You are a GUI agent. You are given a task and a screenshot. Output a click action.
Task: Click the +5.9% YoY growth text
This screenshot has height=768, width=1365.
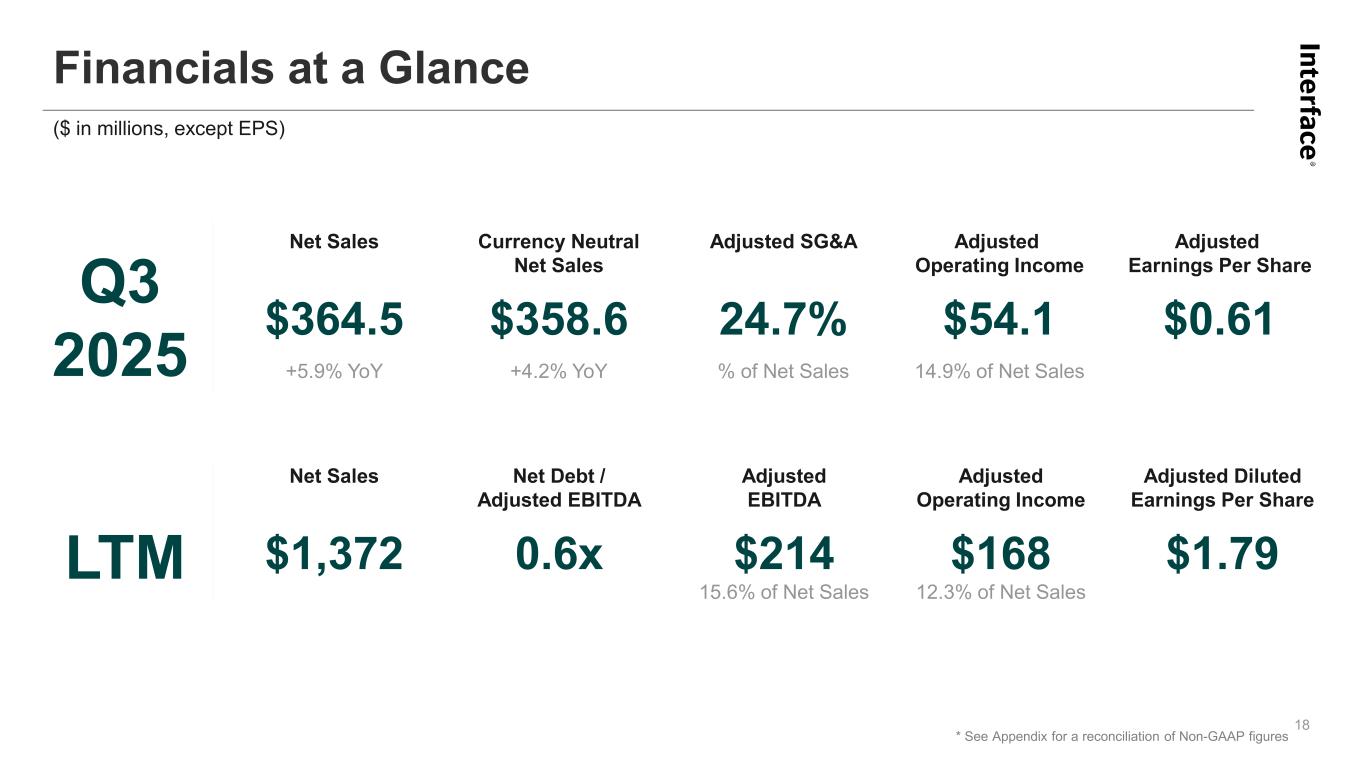[x=334, y=372]
